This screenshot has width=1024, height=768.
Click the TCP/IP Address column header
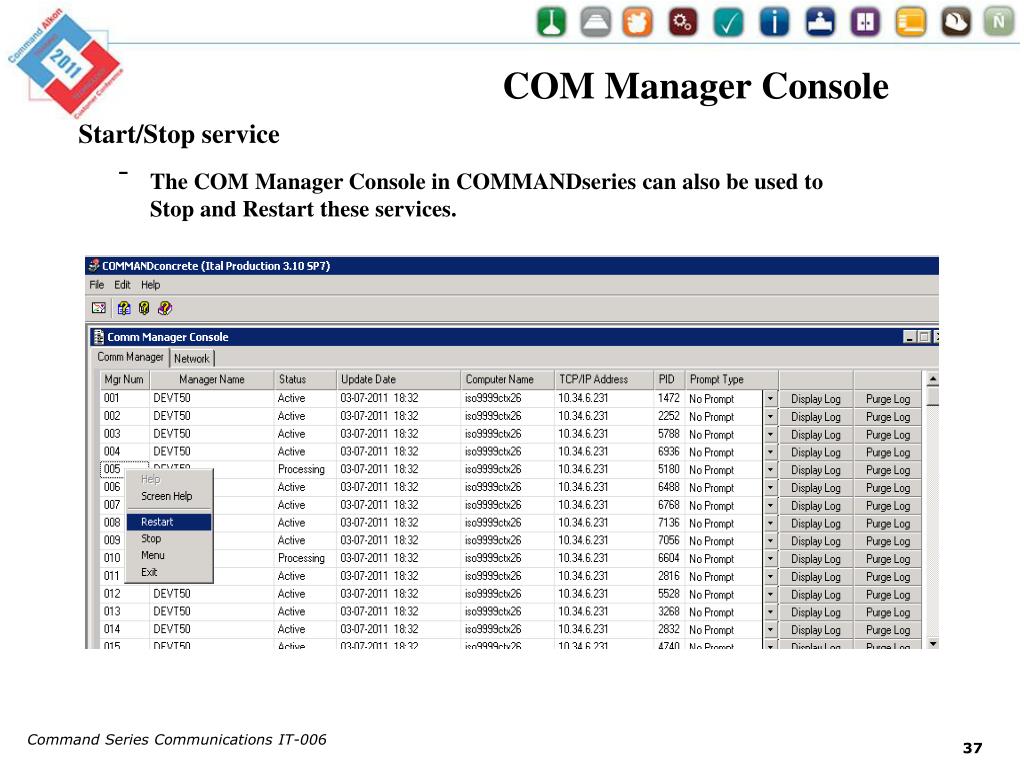(x=603, y=379)
